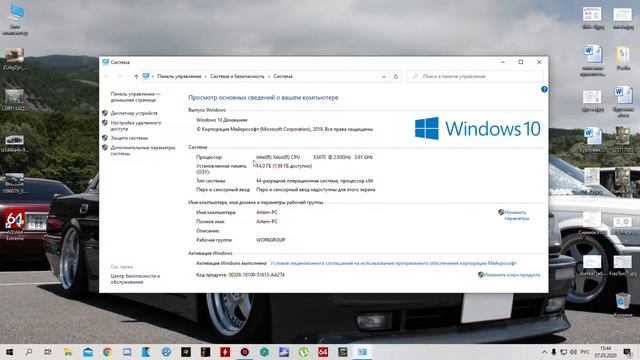Select the Рабы folder icon on the desktop
640x360 pixels.
[623, 58]
